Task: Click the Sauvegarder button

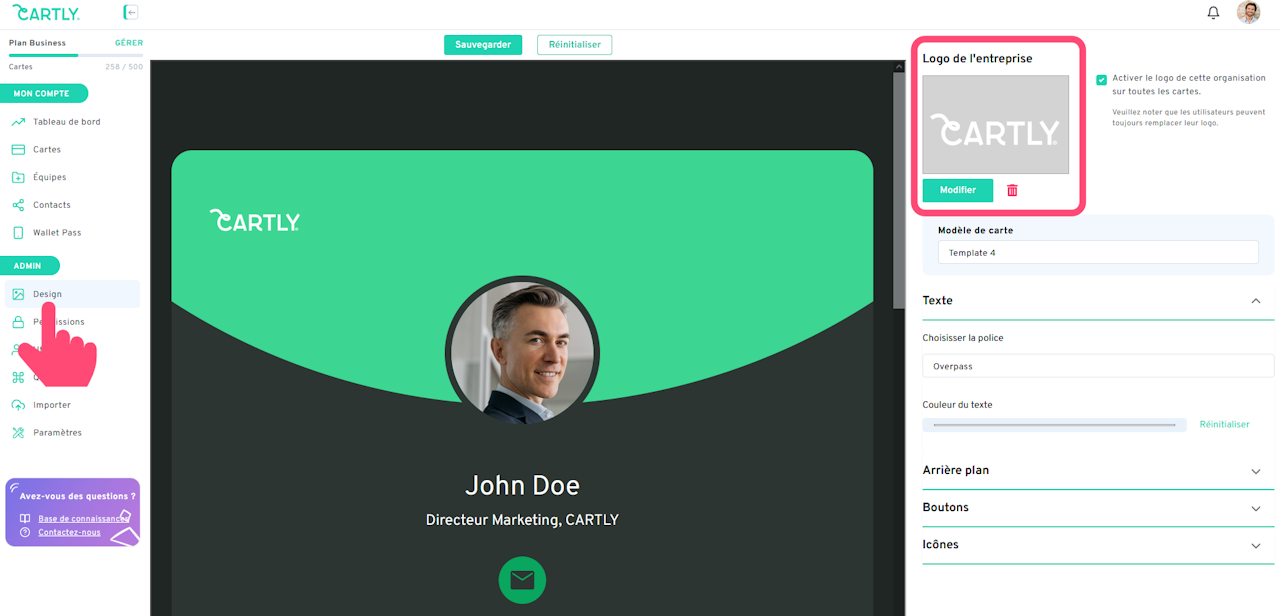Action: pyautogui.click(x=483, y=45)
